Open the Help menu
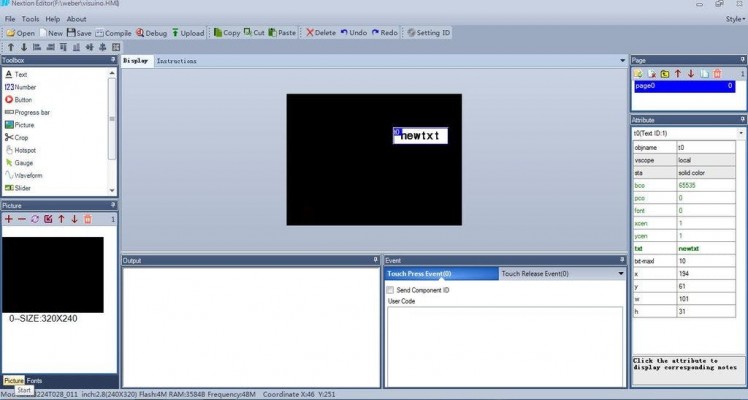The width and height of the screenshot is (748, 400). [53, 19]
